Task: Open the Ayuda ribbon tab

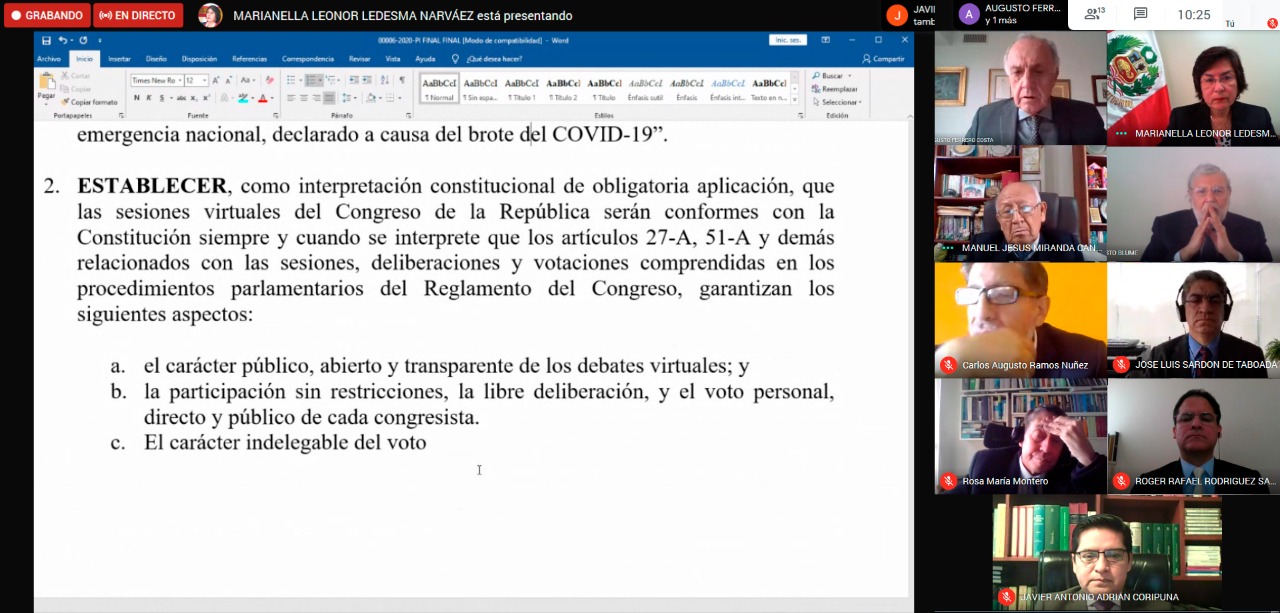Action: coord(425,59)
